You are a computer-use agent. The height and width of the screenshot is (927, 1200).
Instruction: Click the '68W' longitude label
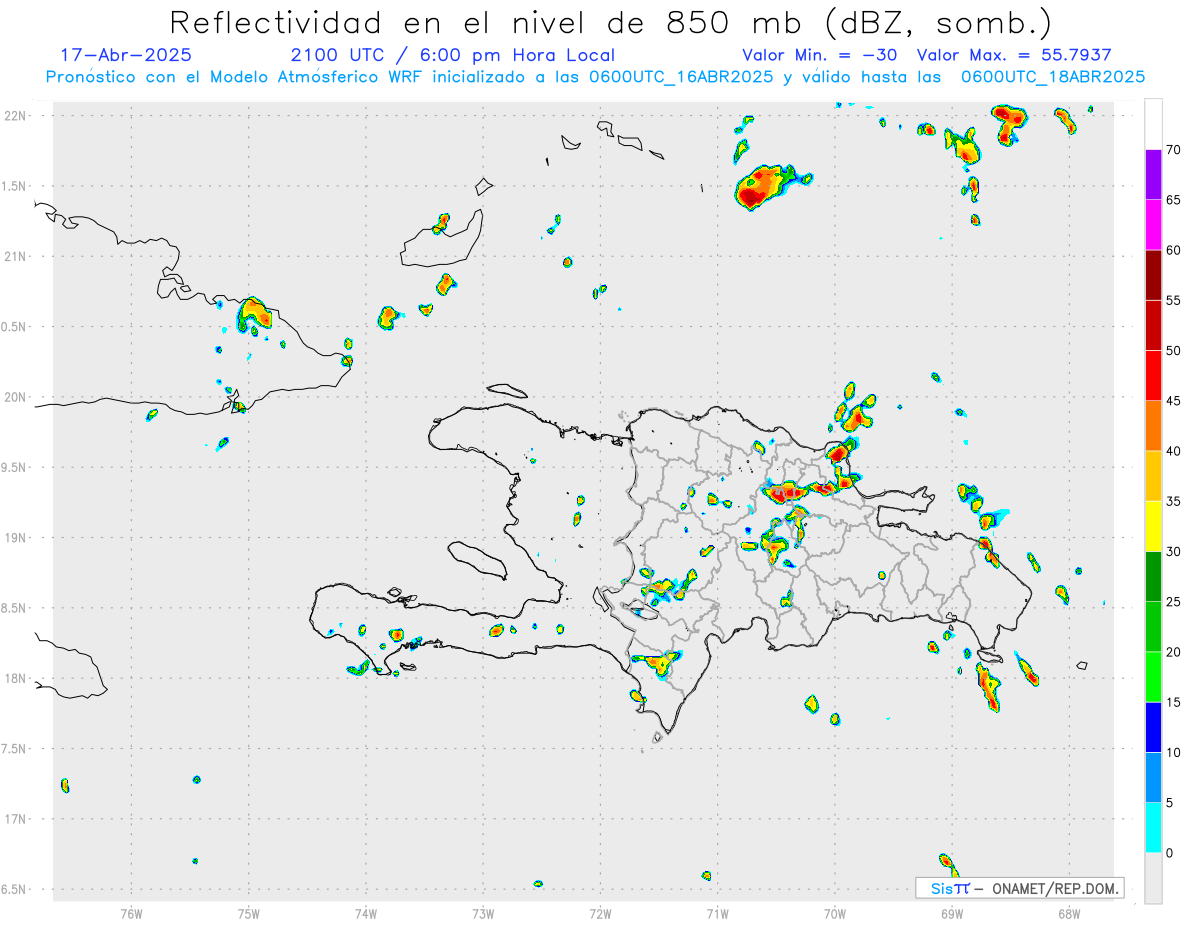[1069, 912]
